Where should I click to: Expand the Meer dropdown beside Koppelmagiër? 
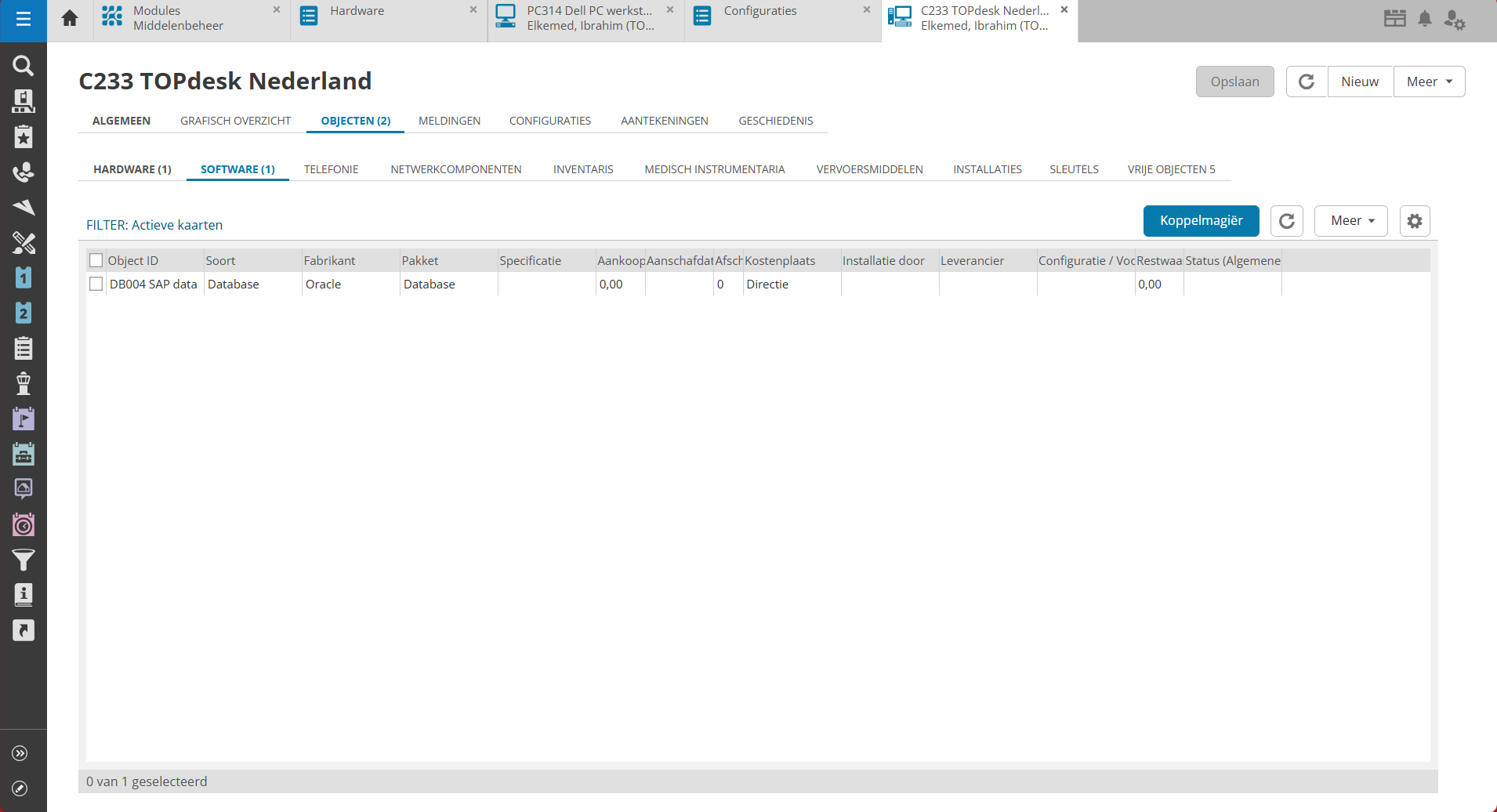[x=1351, y=221]
